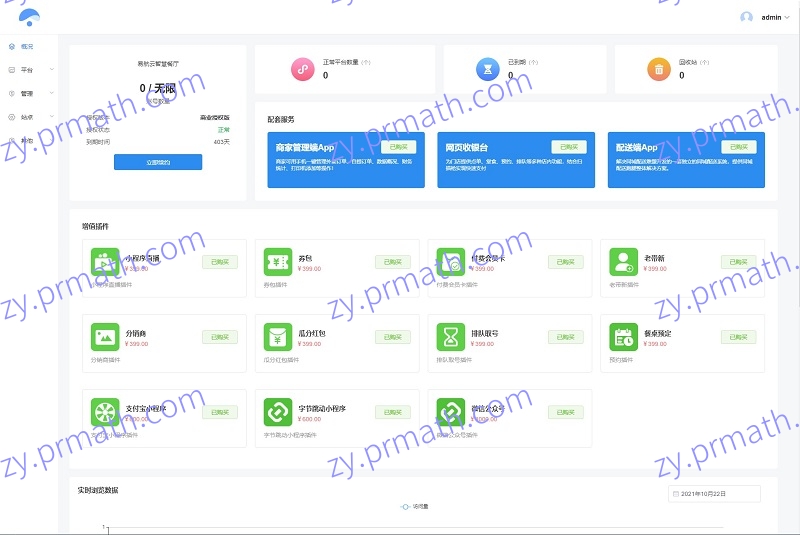Click the 商业授权版 license version text
This screenshot has width=800, height=535.
(x=215, y=117)
